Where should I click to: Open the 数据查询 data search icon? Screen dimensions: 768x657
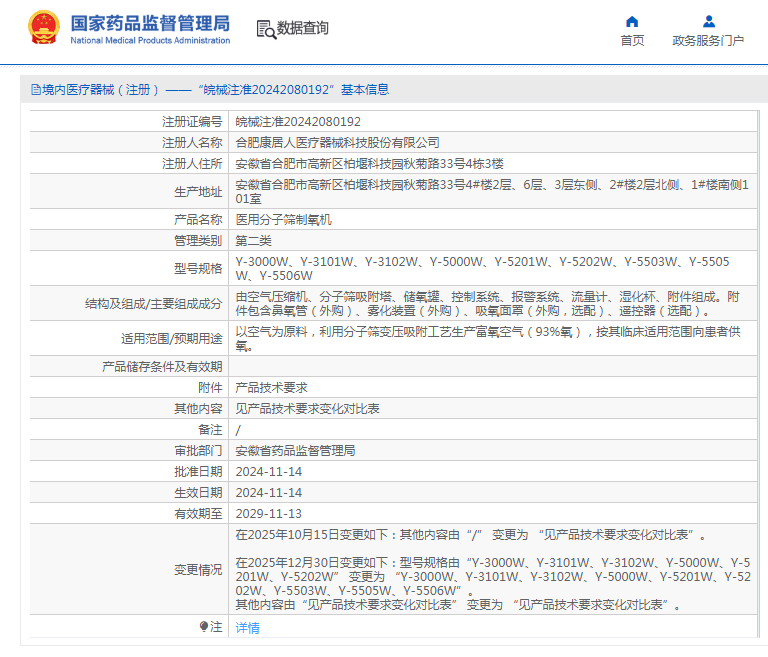(x=266, y=29)
